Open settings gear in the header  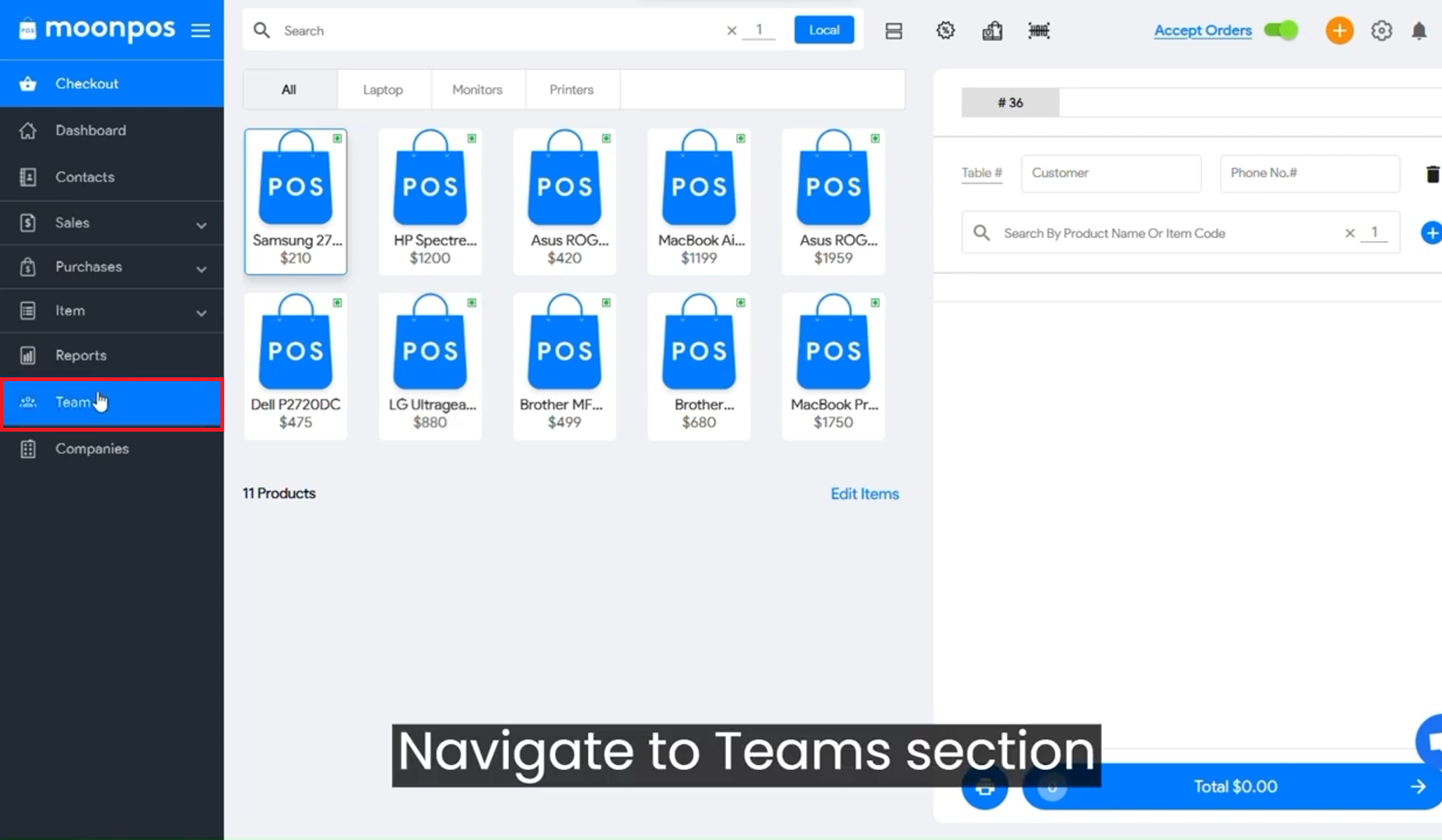1381,30
